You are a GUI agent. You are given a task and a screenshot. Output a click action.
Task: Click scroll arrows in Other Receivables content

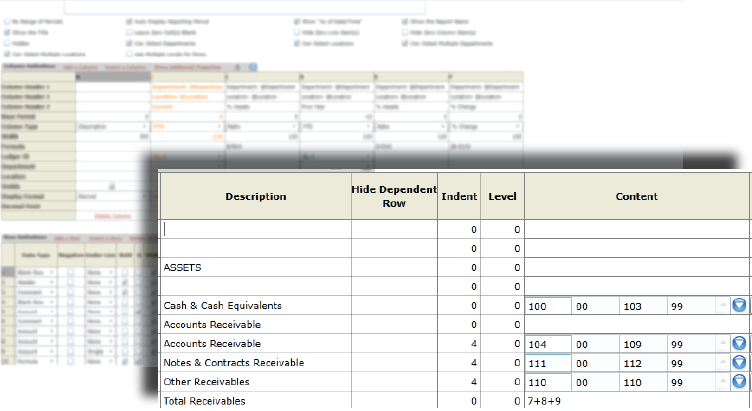click(722, 381)
